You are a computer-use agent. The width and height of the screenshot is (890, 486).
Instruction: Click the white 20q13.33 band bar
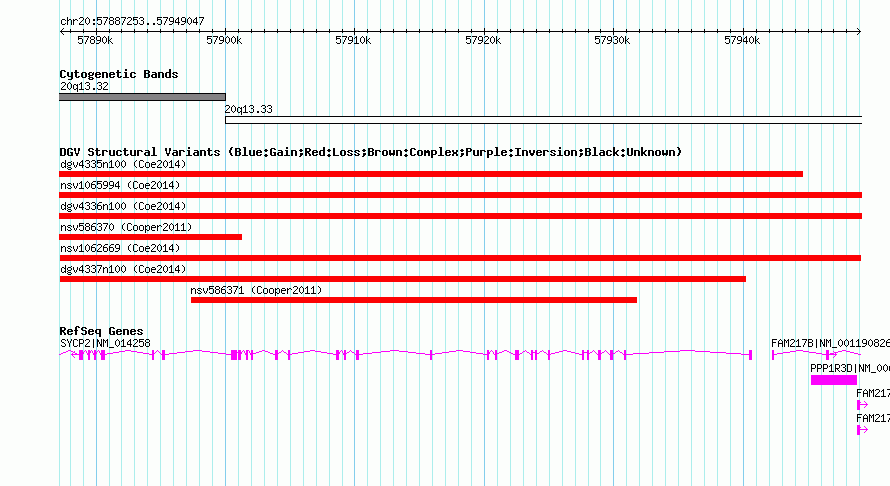(543, 120)
